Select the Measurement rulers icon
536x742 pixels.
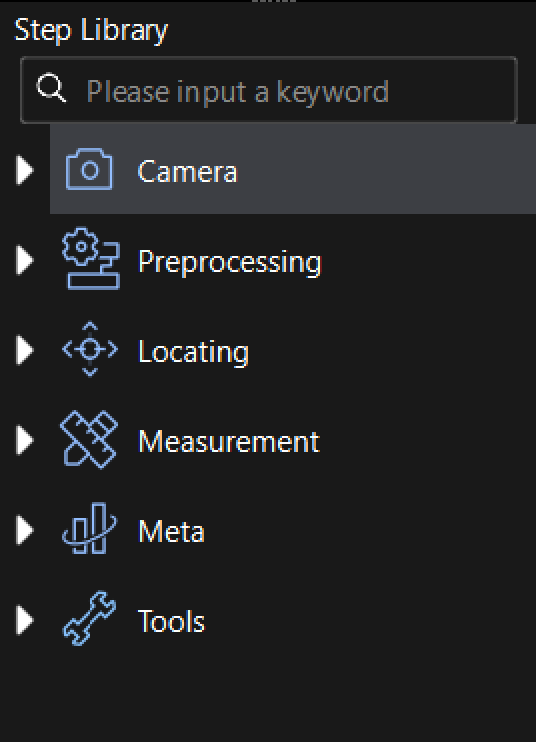tap(89, 440)
